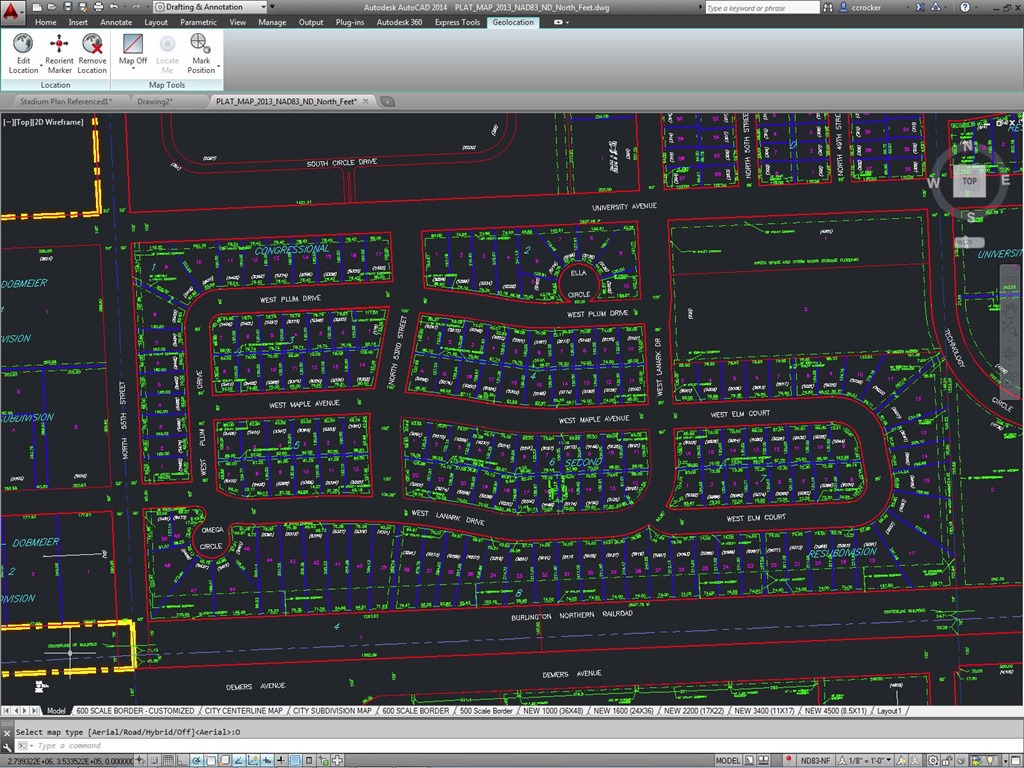Click the Workspace Switching gear icon
The width and height of the screenshot is (1024, 768).
click(x=933, y=760)
